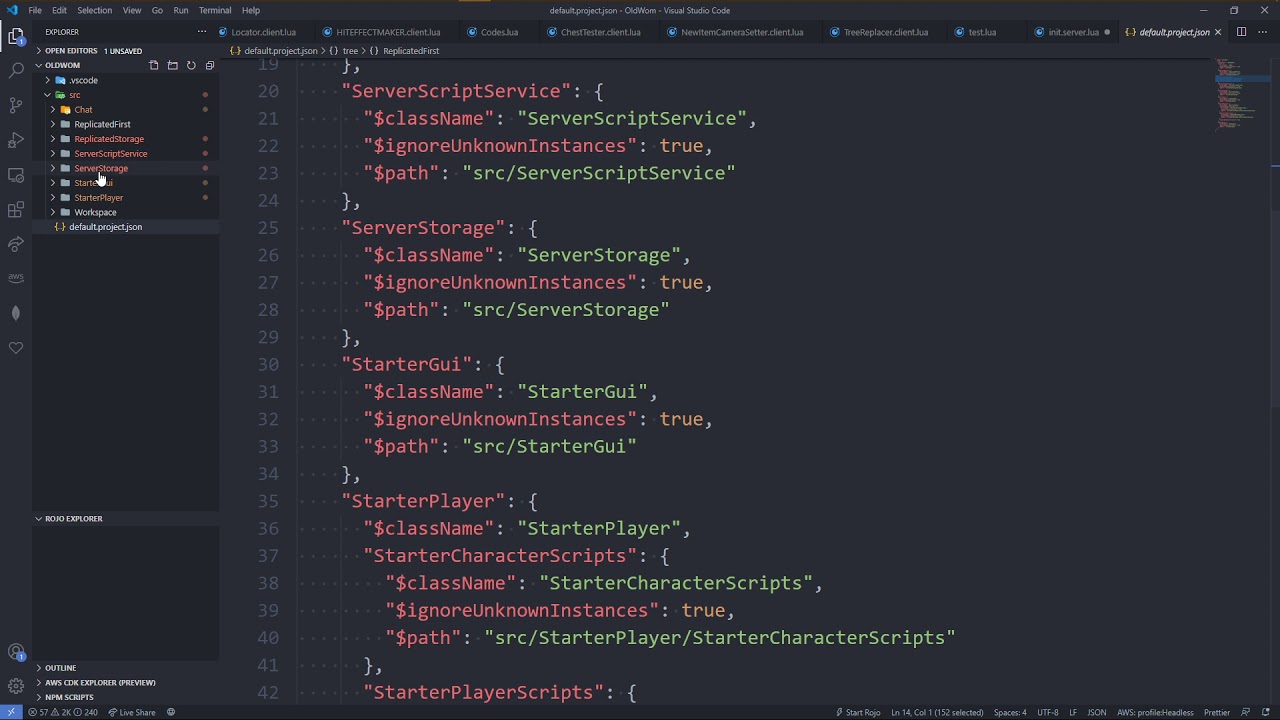1280x720 pixels.
Task: Open the Run and Debug view
Action: (16, 140)
